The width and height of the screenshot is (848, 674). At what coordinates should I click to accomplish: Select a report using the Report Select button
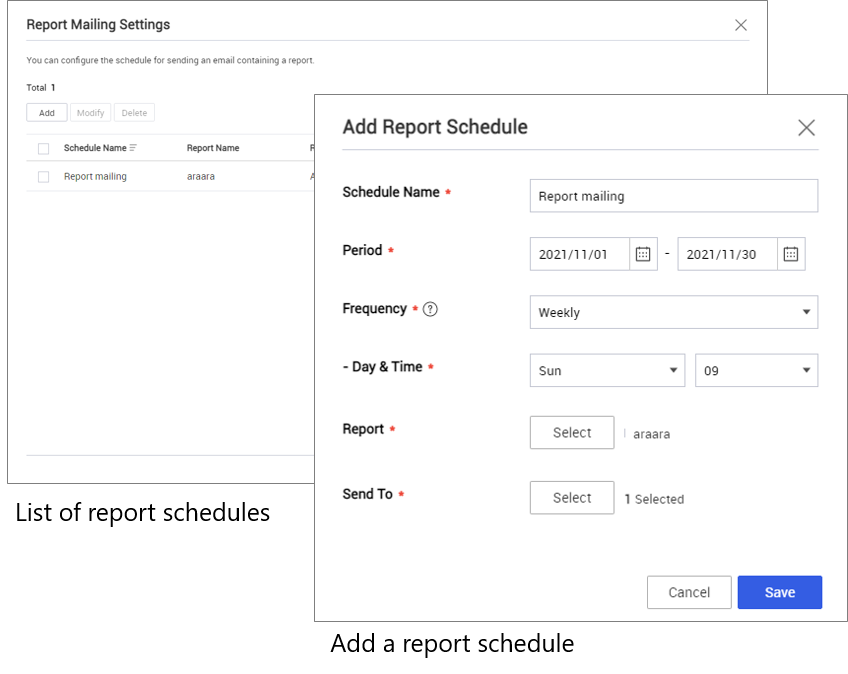[571, 432]
